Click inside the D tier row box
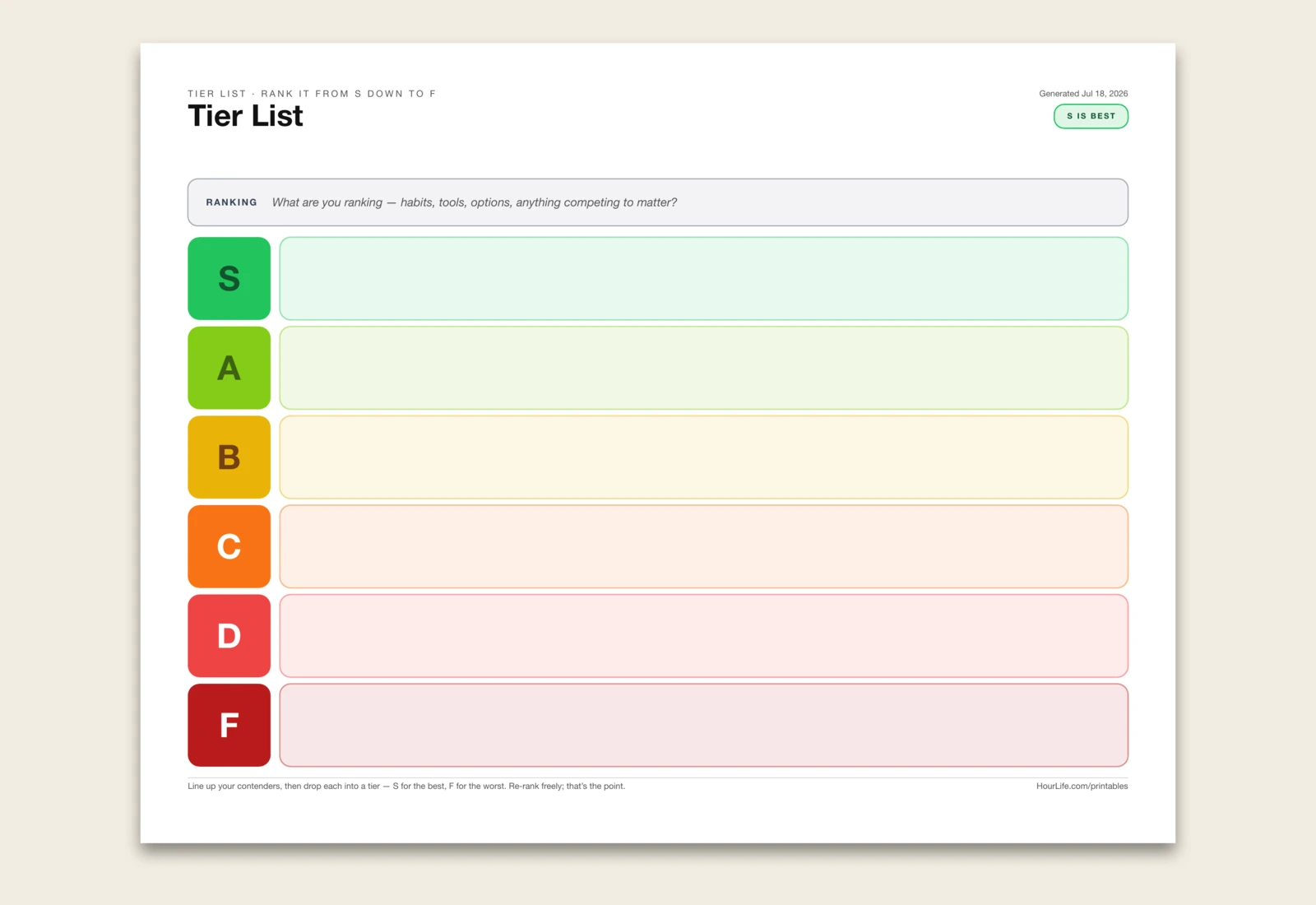Viewport: 1316px width, 905px height. [703, 636]
